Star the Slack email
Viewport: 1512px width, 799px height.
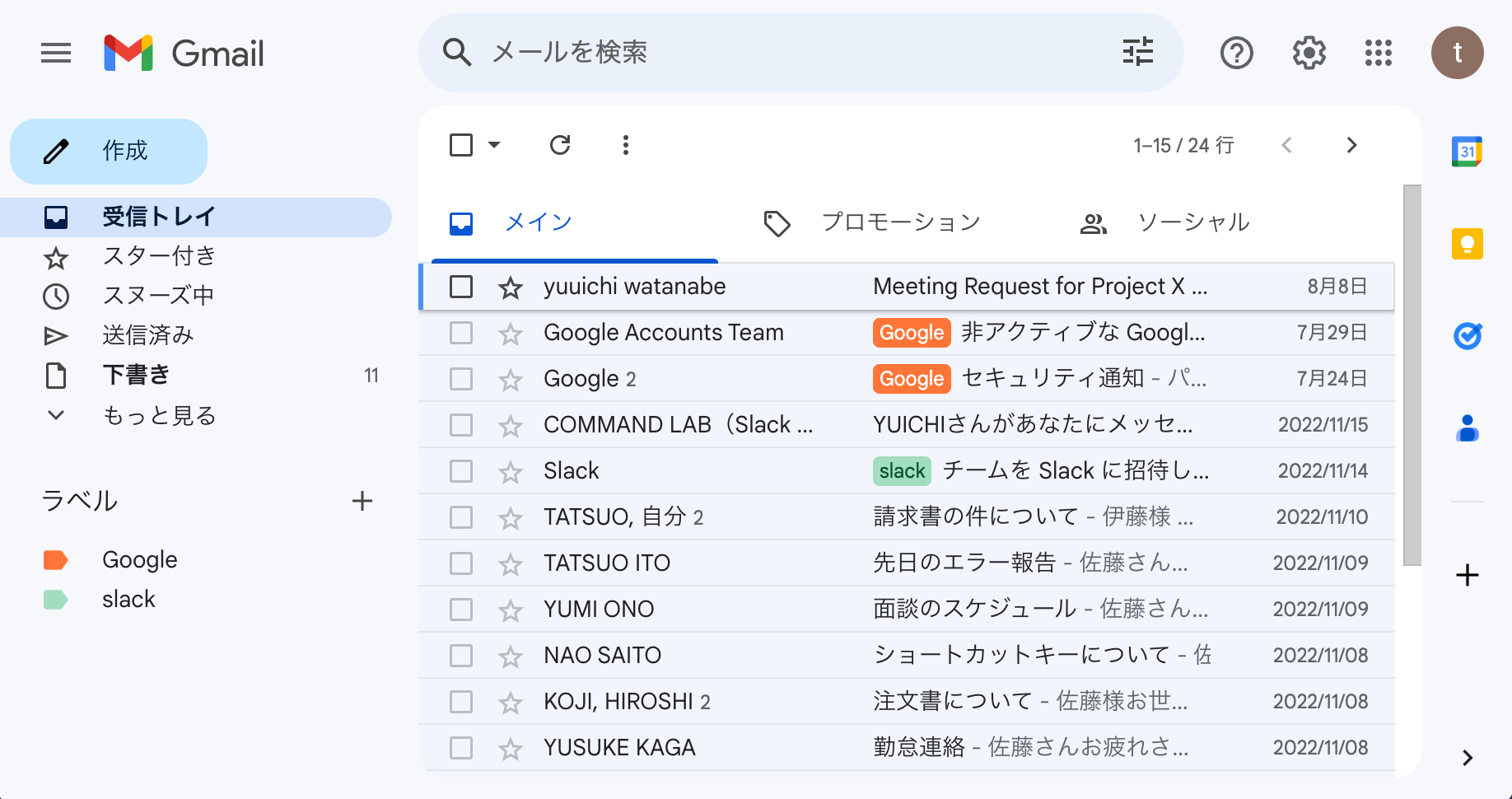point(511,472)
